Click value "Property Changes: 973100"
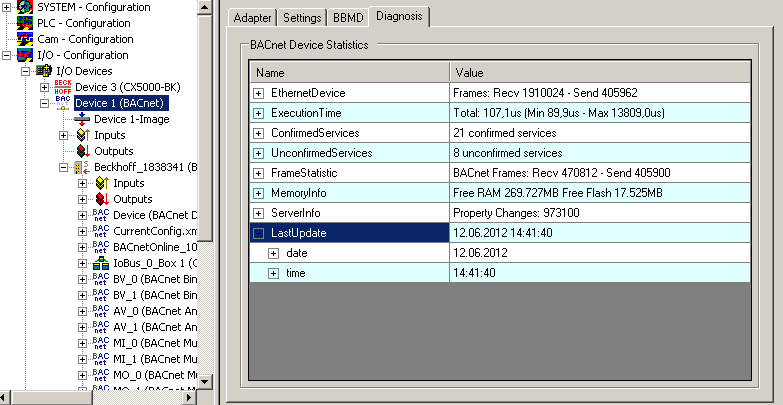783x405 pixels. (516, 213)
